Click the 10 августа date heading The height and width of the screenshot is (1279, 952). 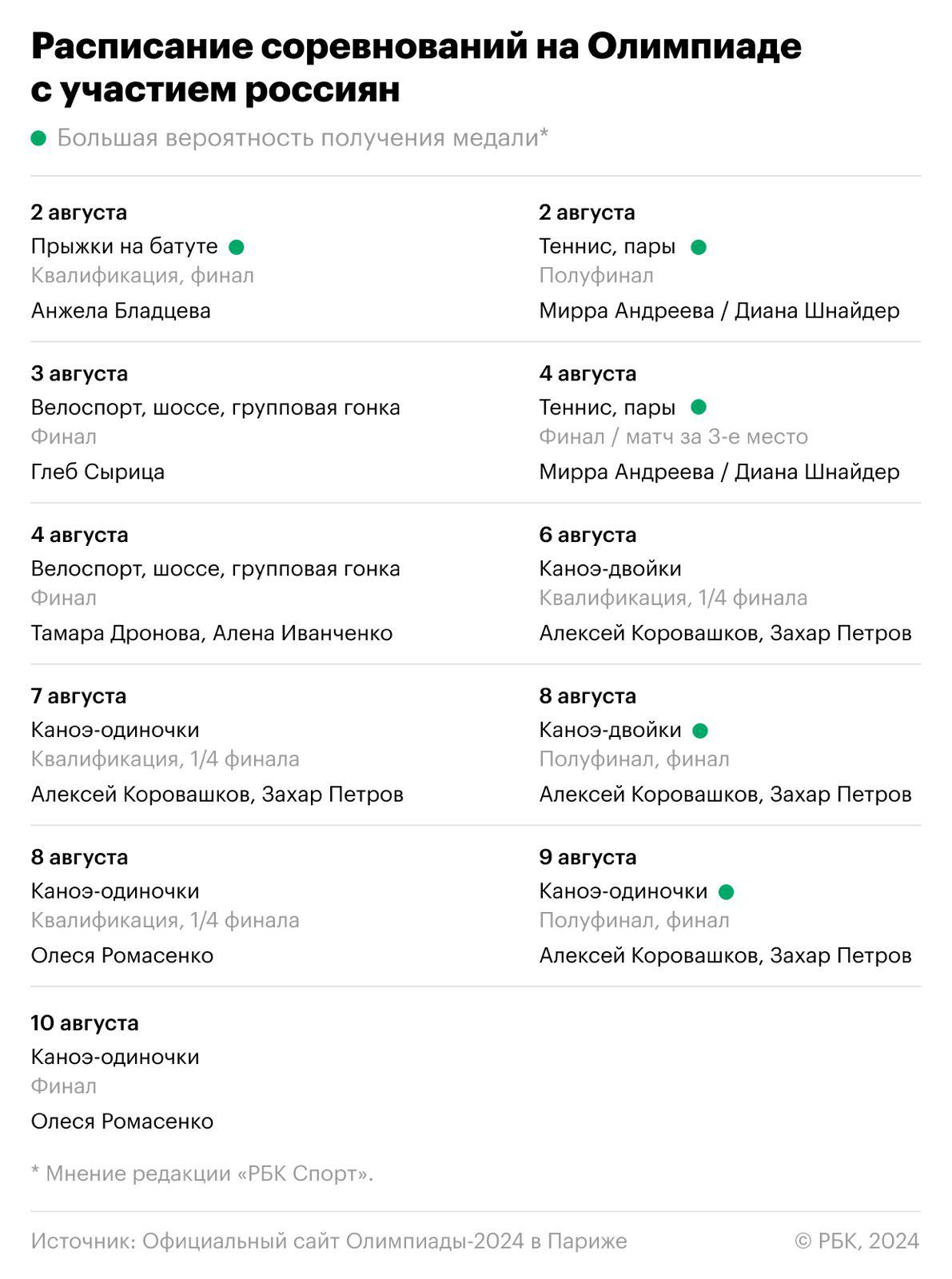(85, 1023)
